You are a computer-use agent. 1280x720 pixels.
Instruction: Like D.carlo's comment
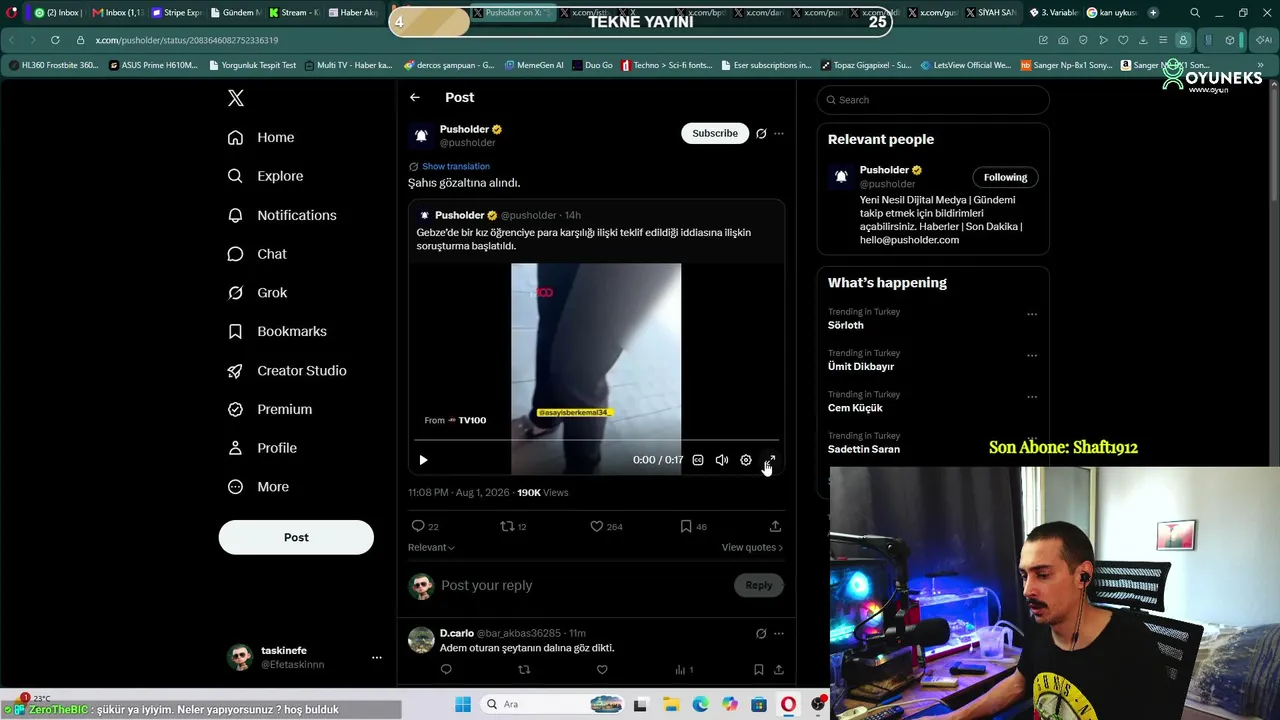click(x=602, y=670)
